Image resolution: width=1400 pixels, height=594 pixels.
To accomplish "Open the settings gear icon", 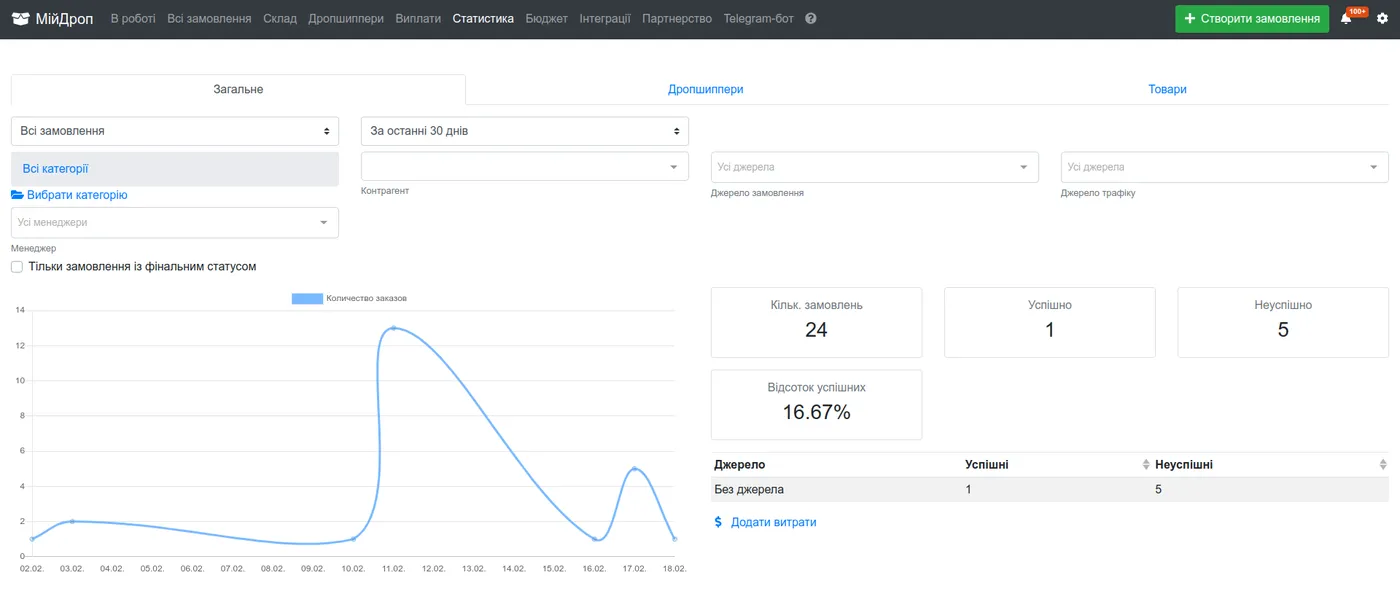I will click(x=1383, y=19).
